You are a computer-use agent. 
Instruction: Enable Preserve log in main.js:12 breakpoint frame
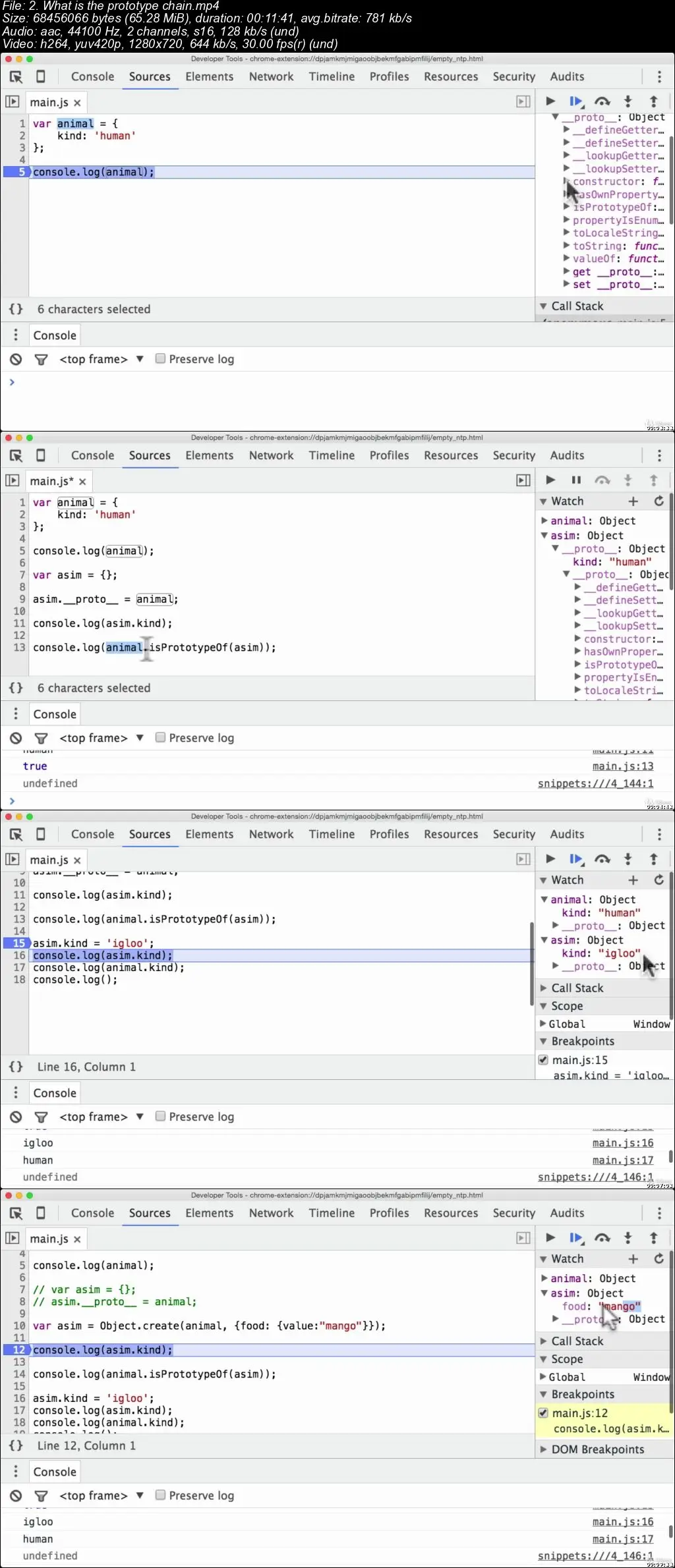(160, 1495)
